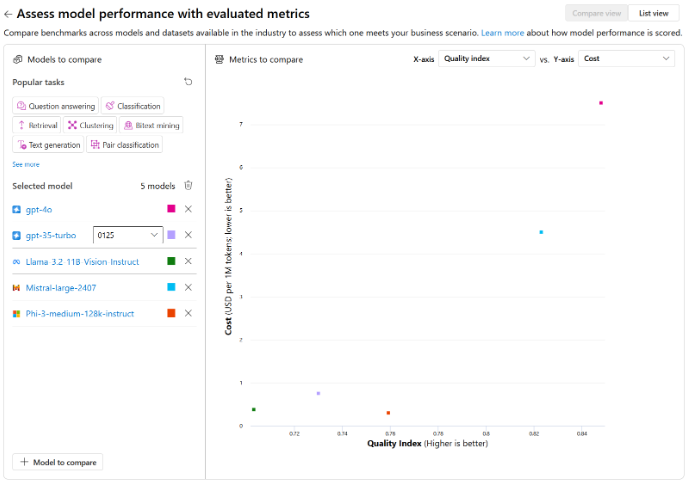This screenshot has width=687, height=485.
Task: Remove Mistral-large-2407 with its X icon
Action: (188, 287)
